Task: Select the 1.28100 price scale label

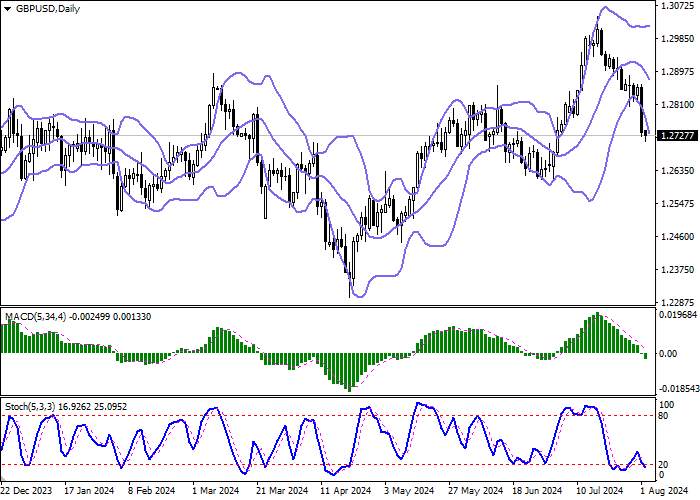Action: click(678, 105)
